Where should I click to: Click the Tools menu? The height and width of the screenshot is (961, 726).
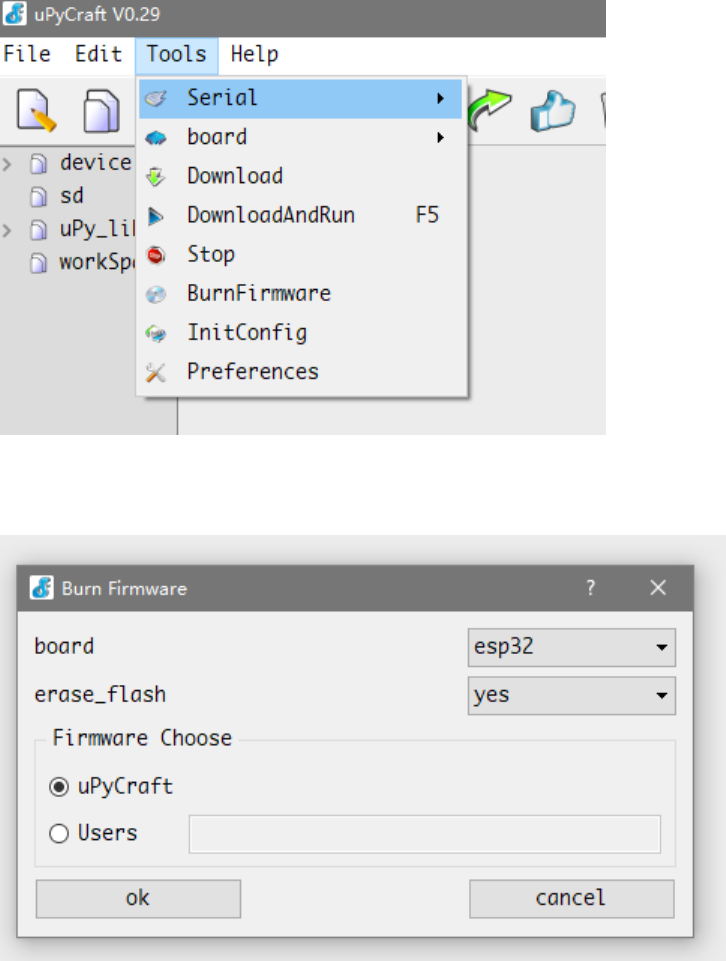pyautogui.click(x=176, y=55)
